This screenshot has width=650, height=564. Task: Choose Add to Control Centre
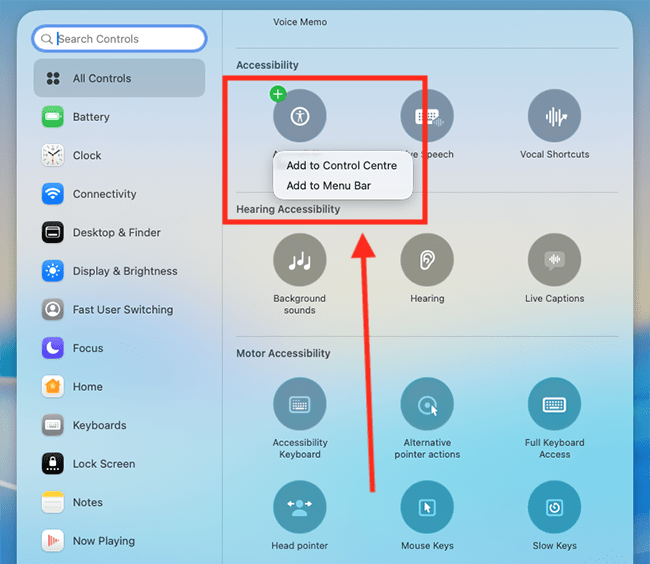coord(341,166)
